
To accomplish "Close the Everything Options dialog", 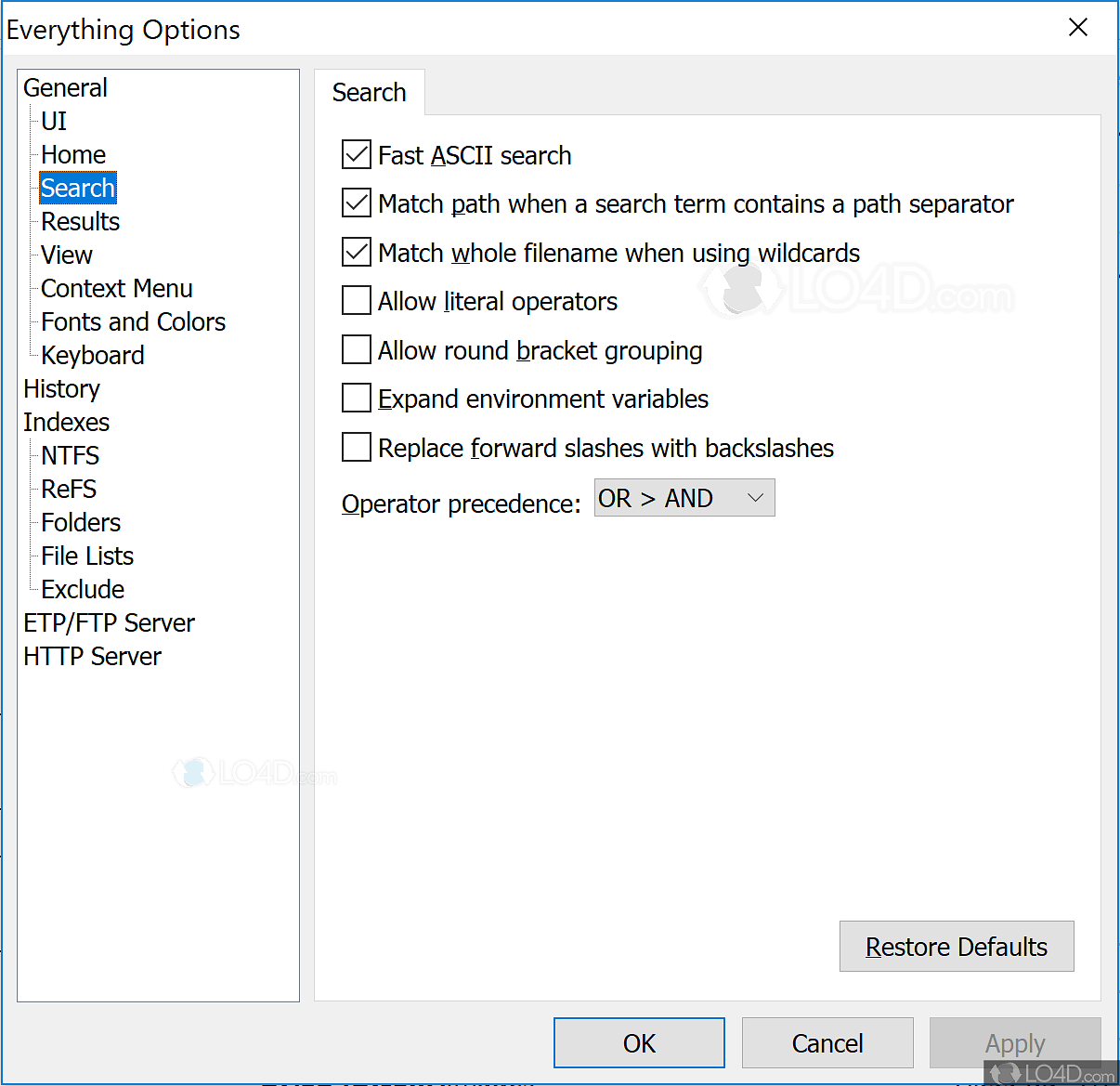I will 1078,28.
